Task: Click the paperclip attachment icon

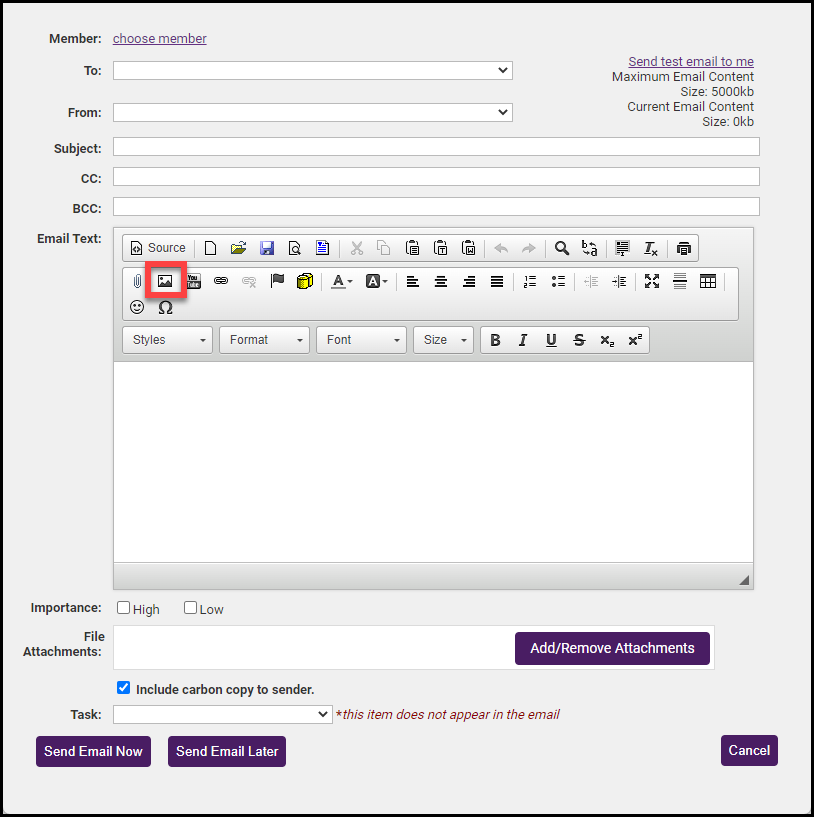Action: click(x=137, y=281)
